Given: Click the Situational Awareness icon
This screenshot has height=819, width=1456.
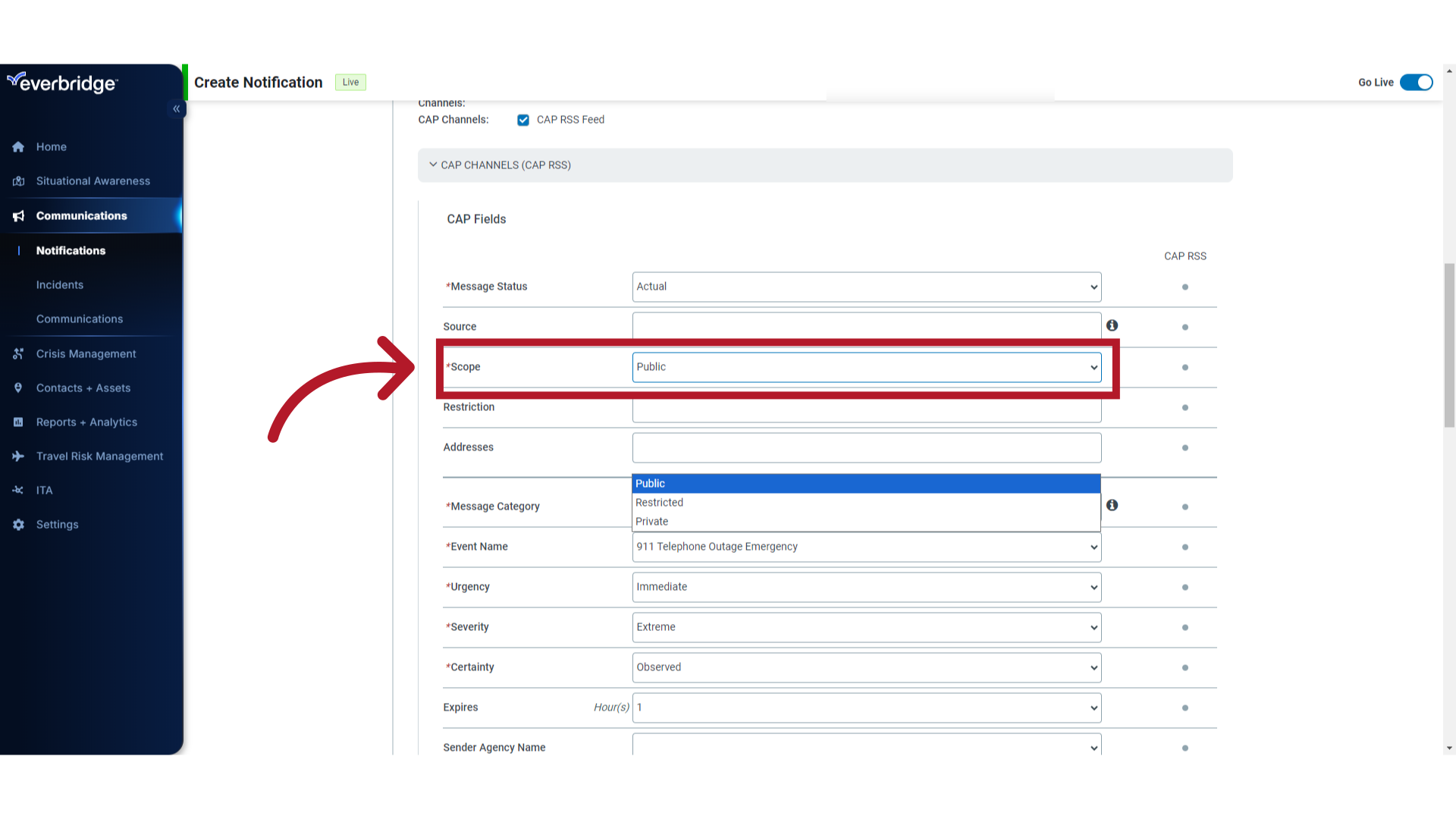Looking at the screenshot, I should tap(18, 180).
